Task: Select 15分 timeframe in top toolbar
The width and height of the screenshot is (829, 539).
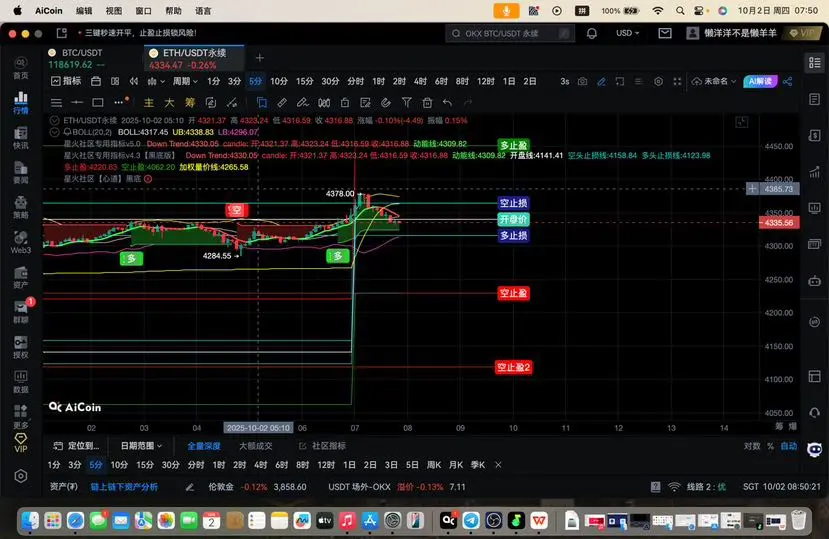Action: (x=305, y=81)
